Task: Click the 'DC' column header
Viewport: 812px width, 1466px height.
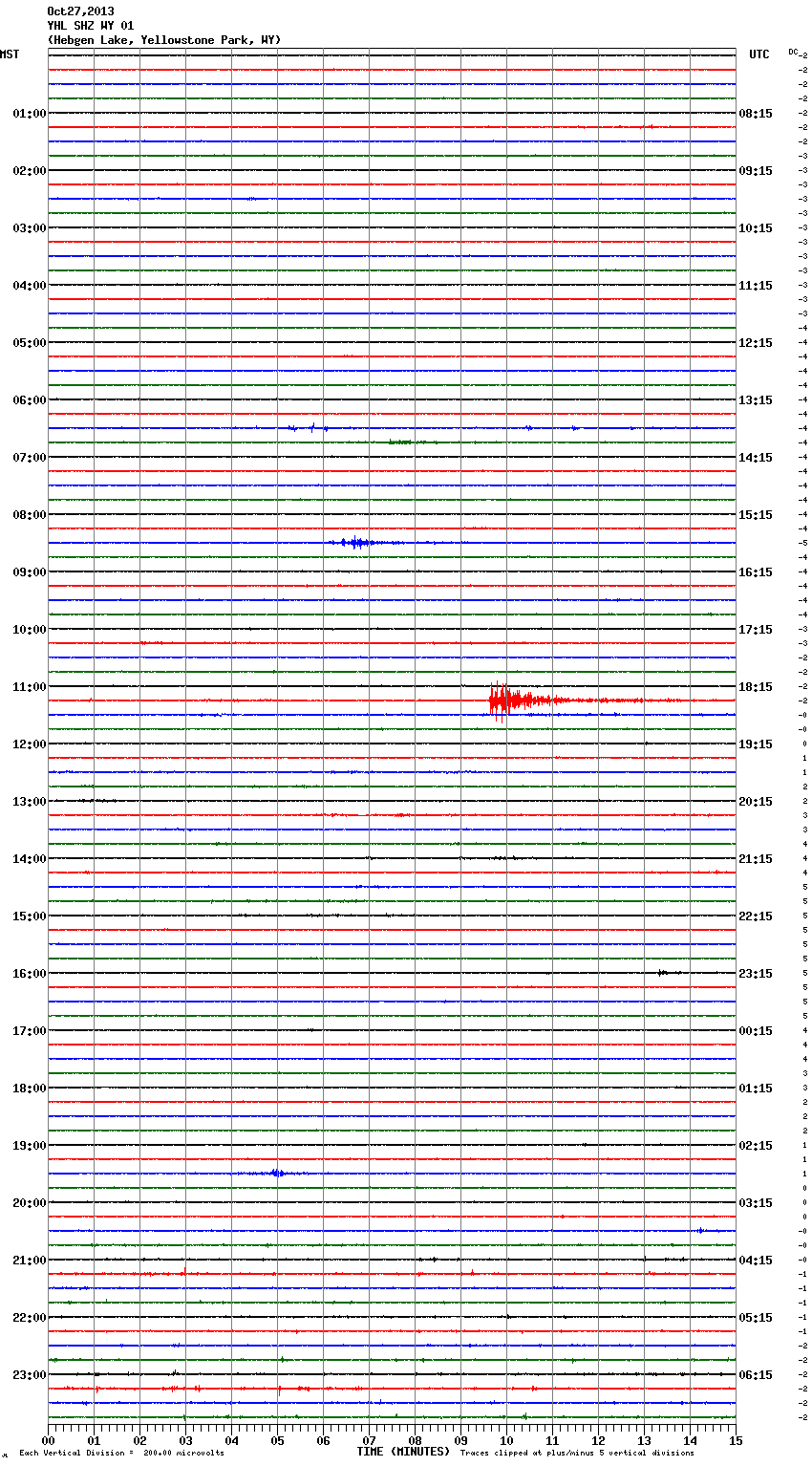Action: 793,52
